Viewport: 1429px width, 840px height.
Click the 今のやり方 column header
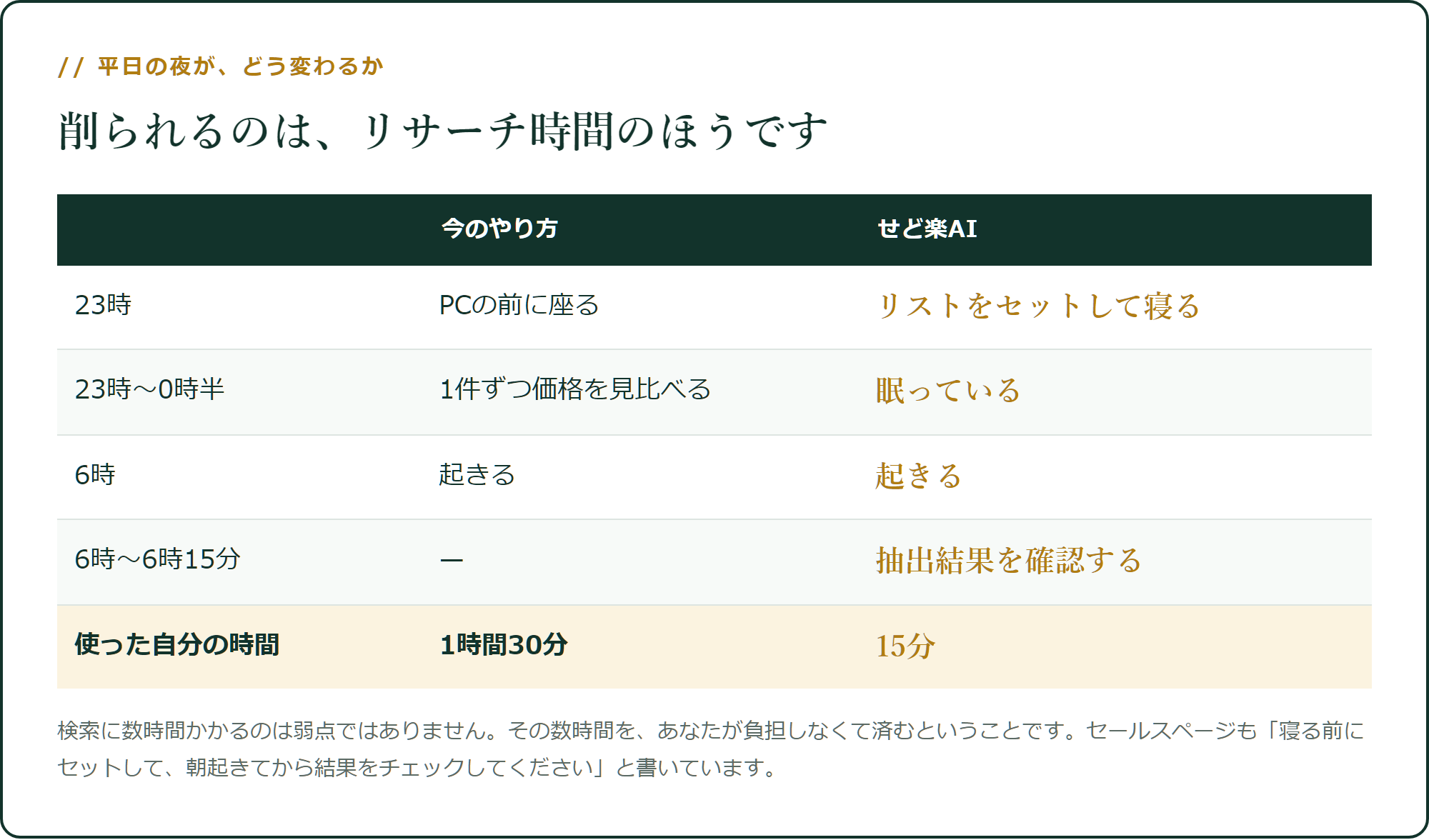(499, 229)
